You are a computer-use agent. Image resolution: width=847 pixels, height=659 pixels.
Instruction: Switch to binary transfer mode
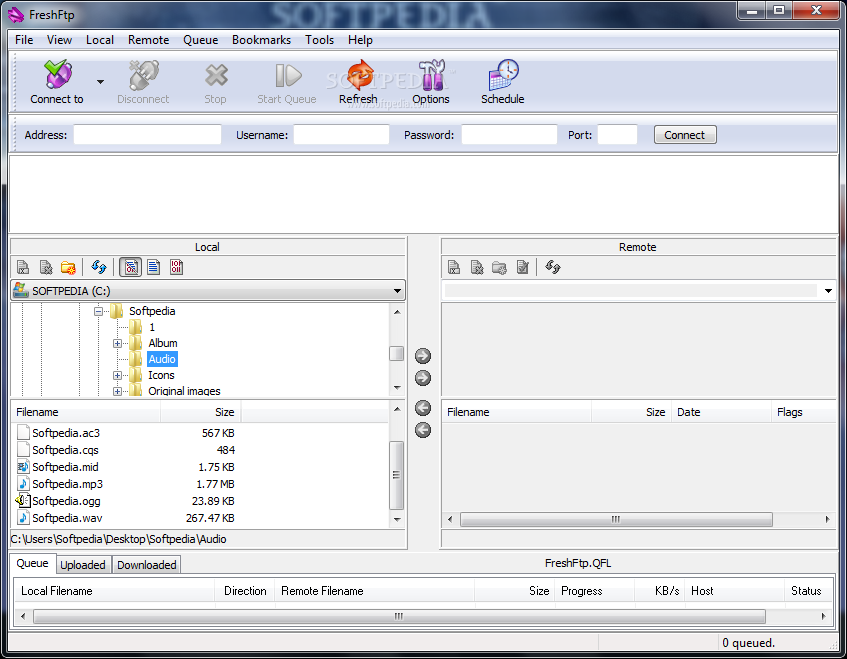pos(177,267)
